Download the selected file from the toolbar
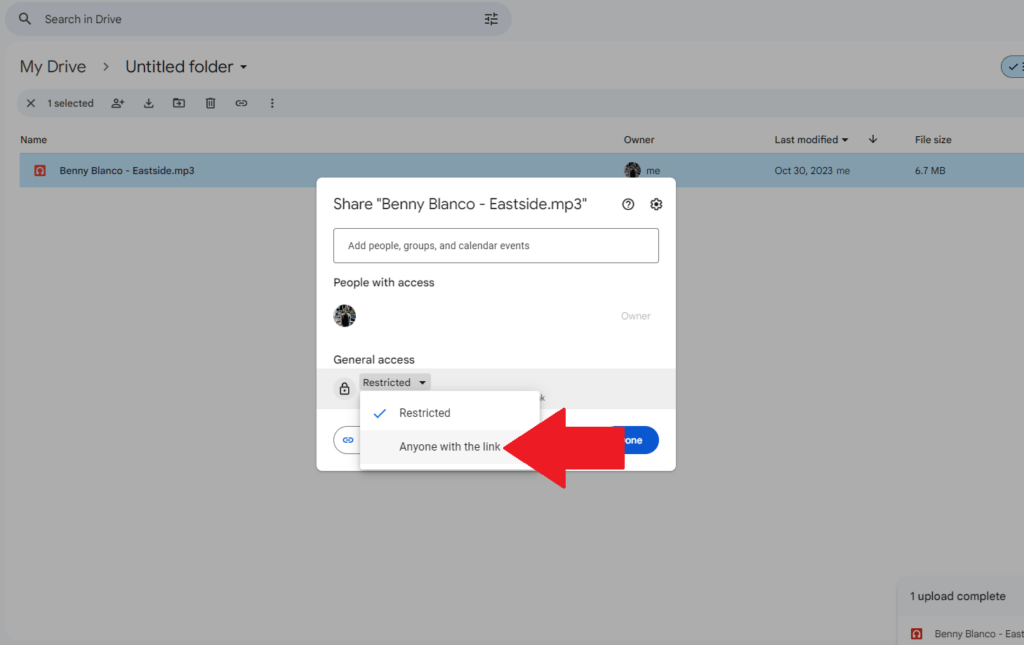 click(149, 103)
